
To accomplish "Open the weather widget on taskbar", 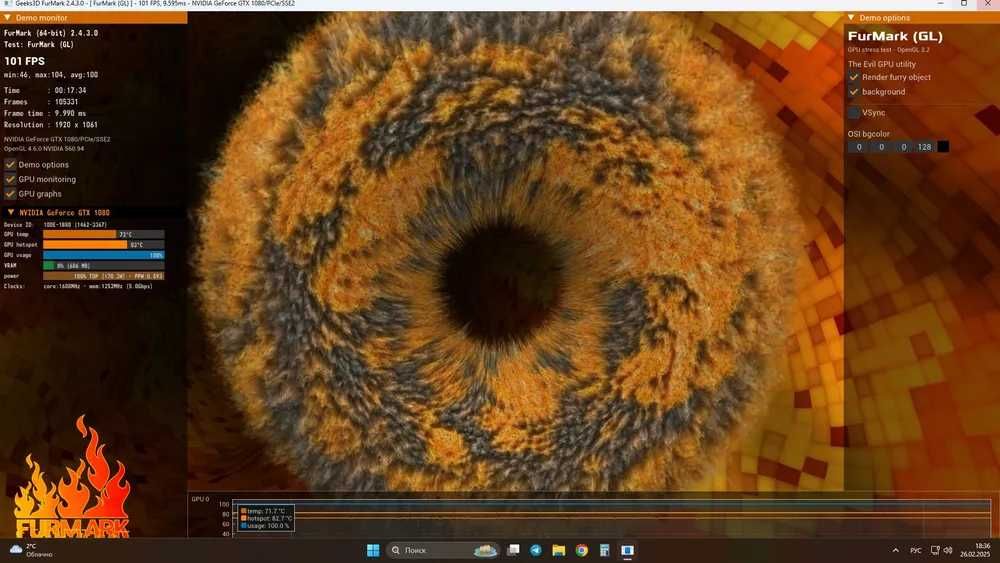I will (31, 550).
